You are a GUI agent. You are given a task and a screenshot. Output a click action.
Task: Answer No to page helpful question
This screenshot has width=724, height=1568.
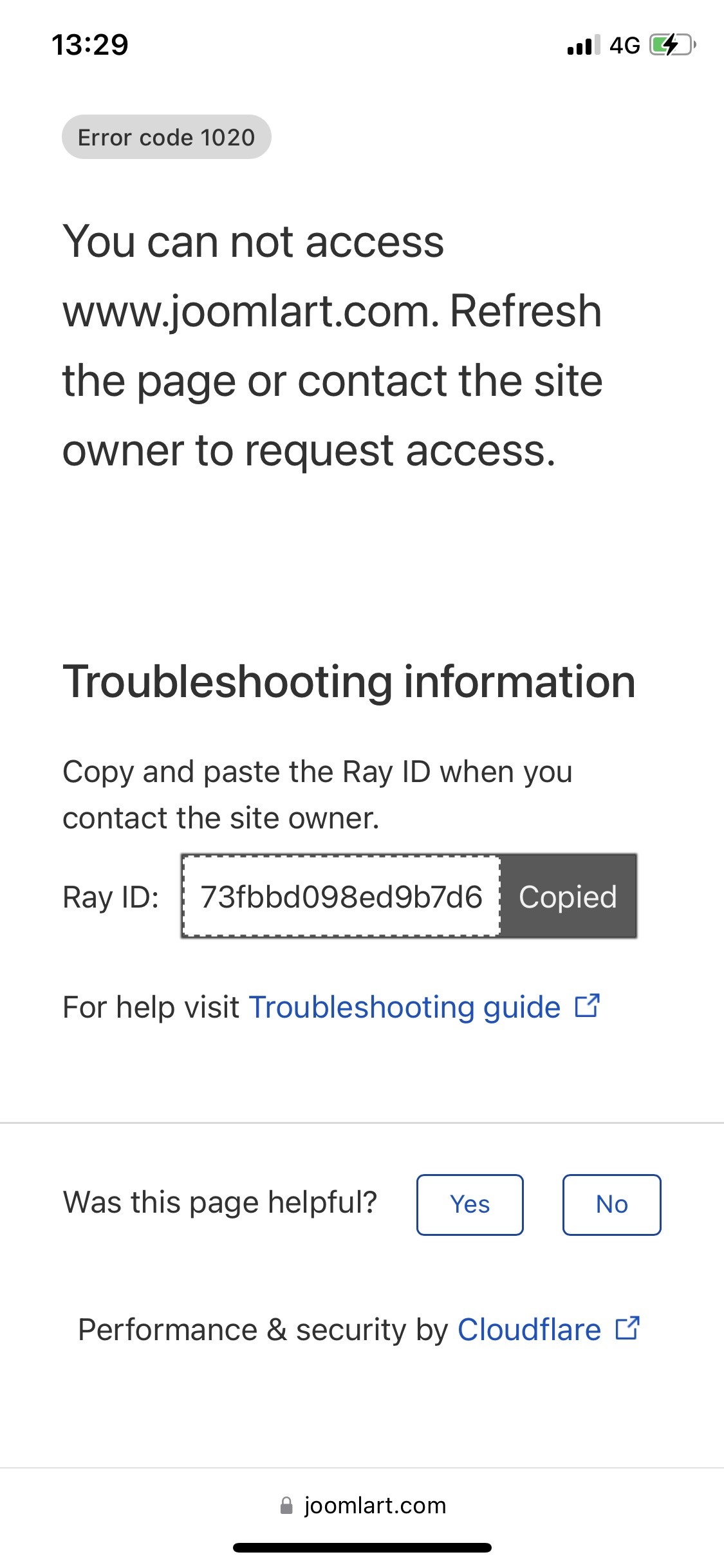coord(611,1204)
